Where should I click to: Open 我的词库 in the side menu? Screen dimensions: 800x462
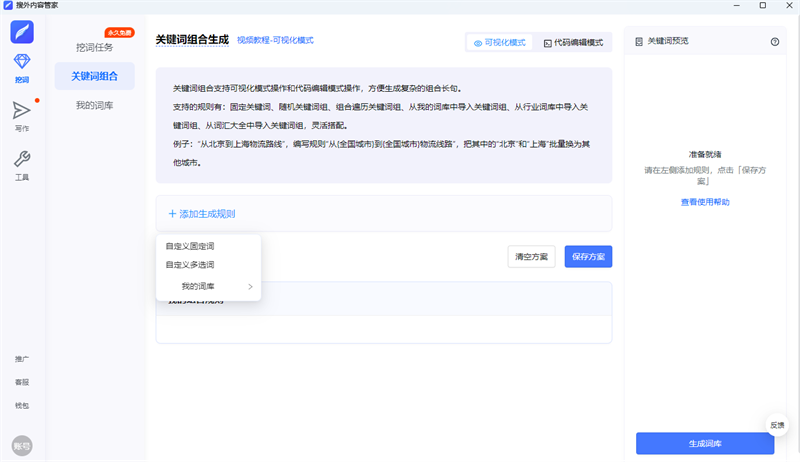(x=94, y=106)
